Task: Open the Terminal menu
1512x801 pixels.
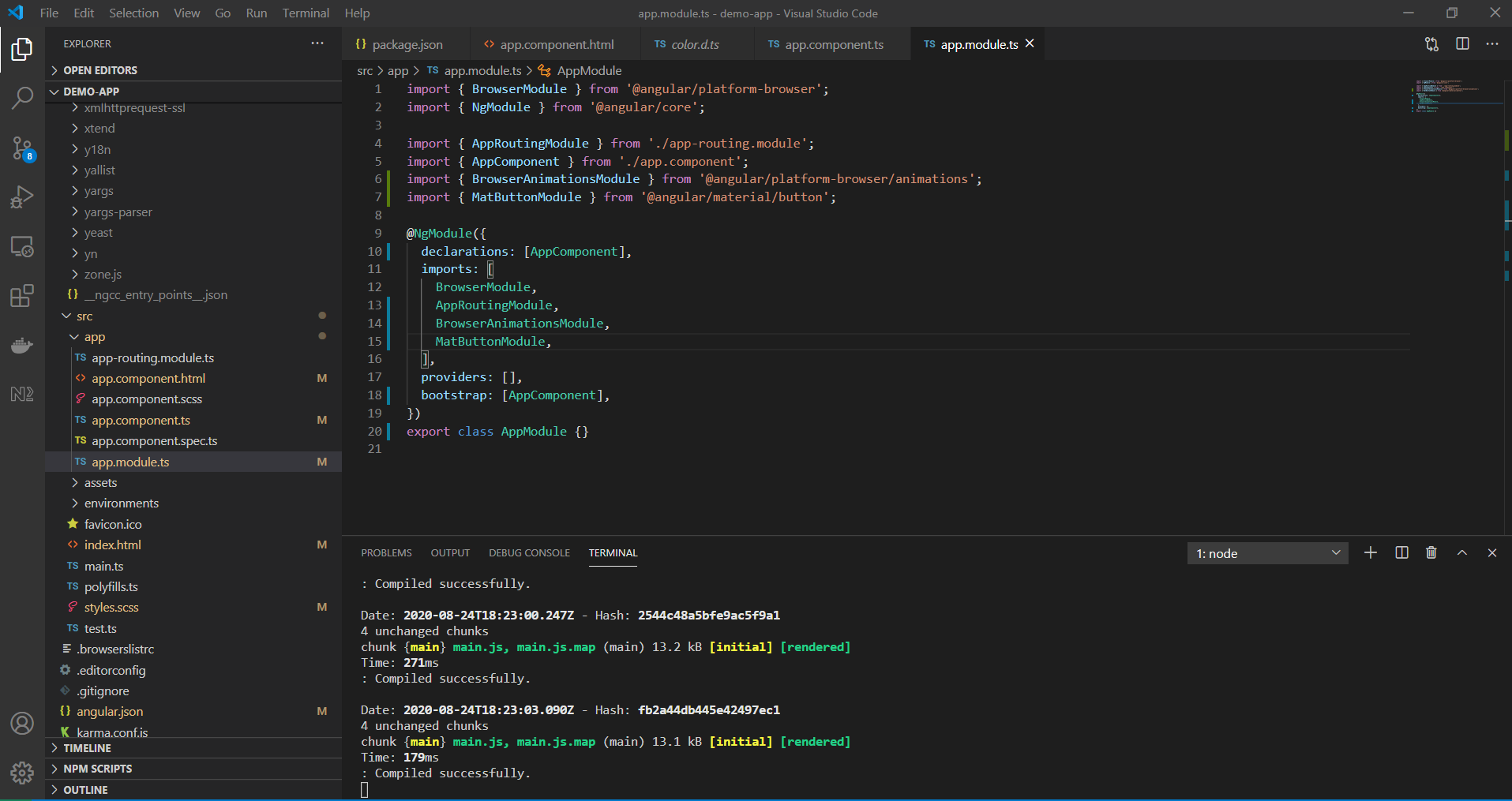Action: [305, 13]
